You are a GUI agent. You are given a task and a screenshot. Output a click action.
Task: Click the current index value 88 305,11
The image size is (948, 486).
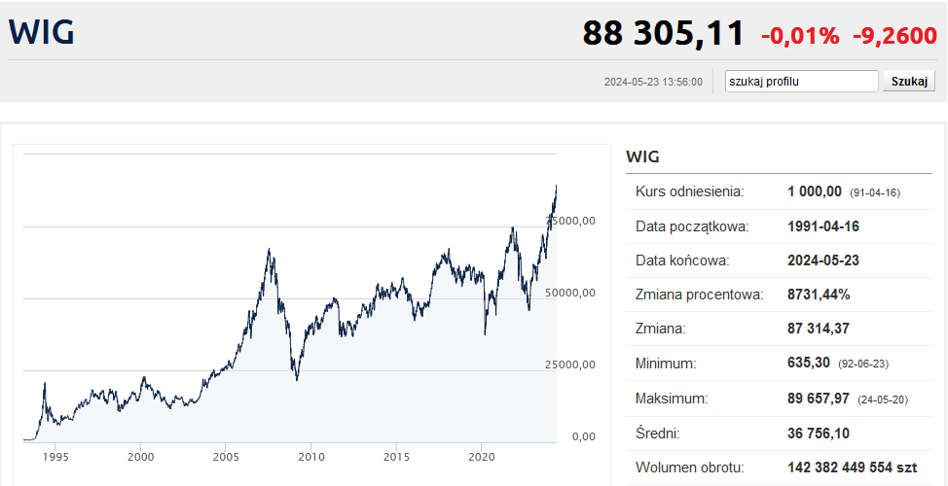pyautogui.click(x=663, y=33)
